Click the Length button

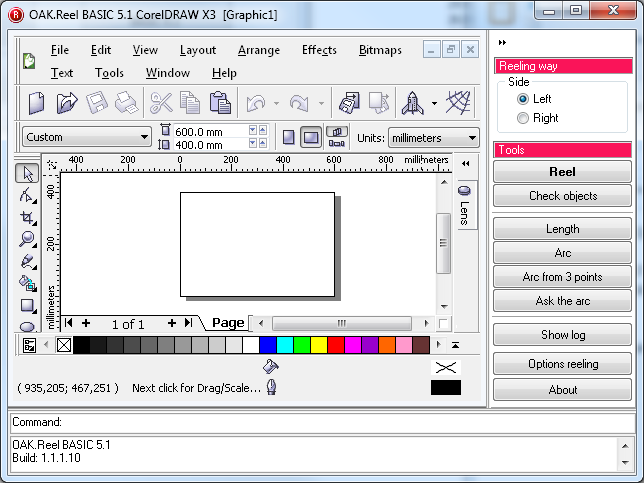[x=562, y=229]
